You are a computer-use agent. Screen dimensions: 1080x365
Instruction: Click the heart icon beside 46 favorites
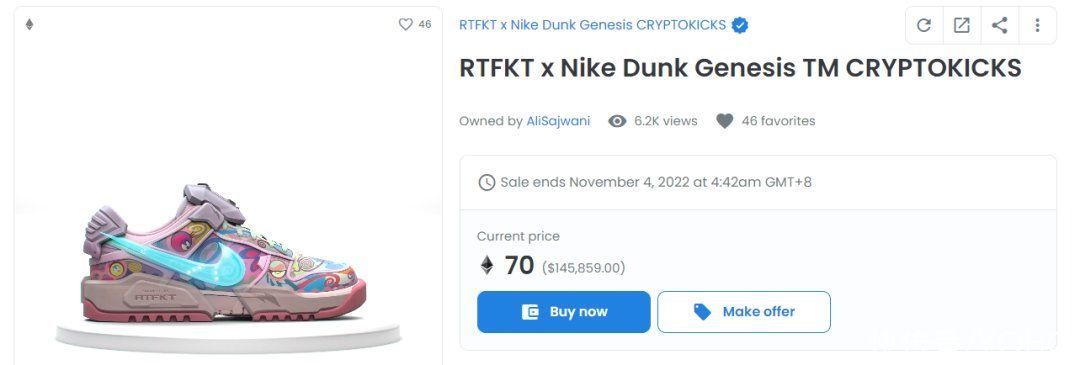[725, 121]
